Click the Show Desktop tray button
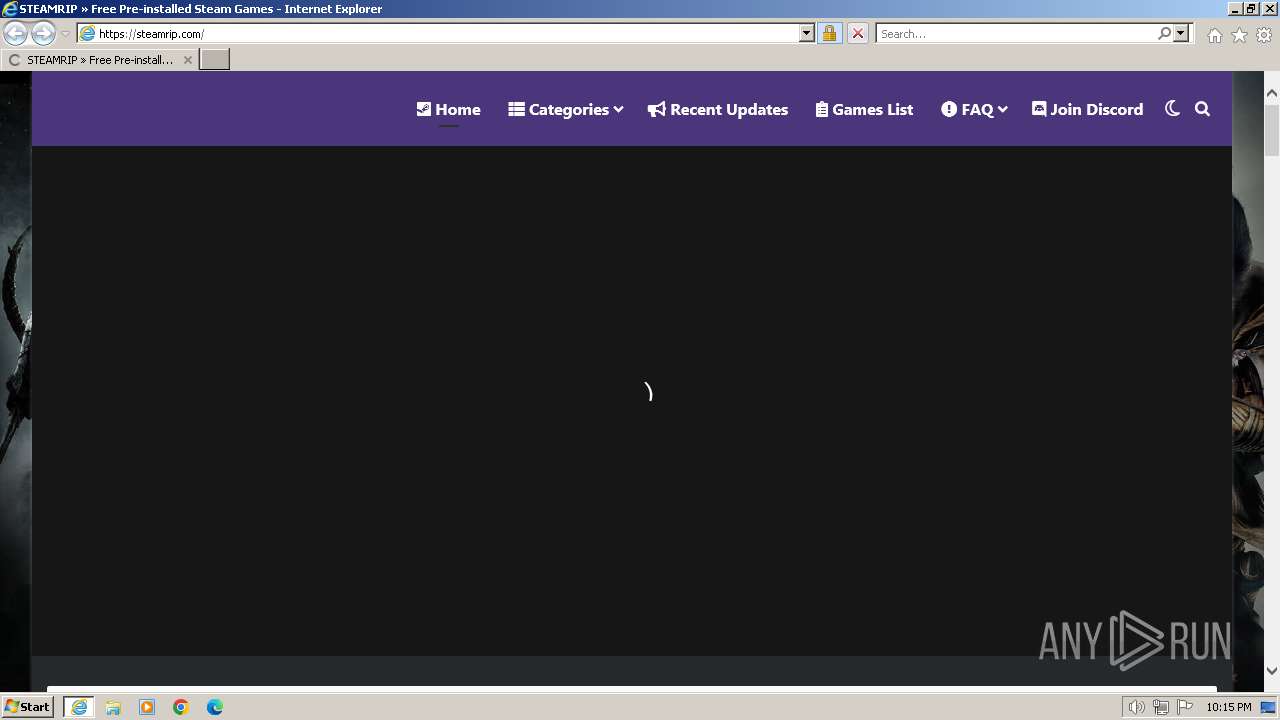This screenshot has width=1280, height=720. [1268, 707]
